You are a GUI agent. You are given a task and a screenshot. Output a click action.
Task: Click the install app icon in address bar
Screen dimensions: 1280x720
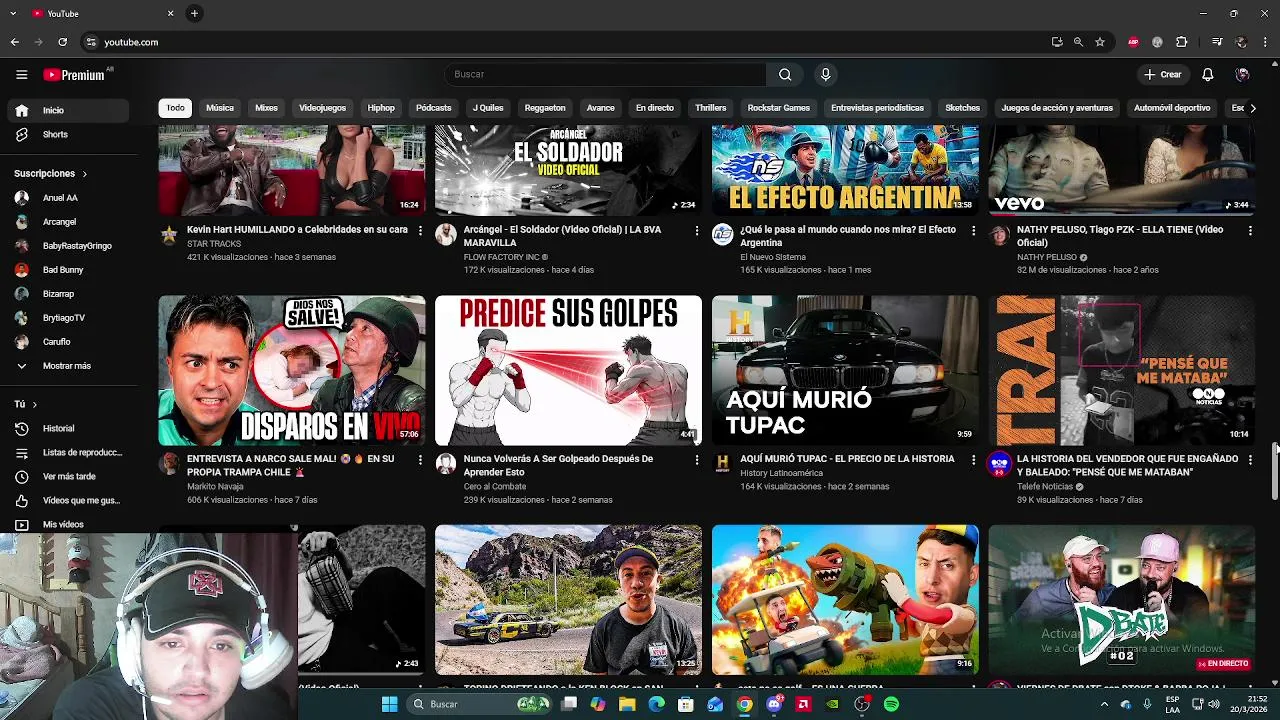1057,42
